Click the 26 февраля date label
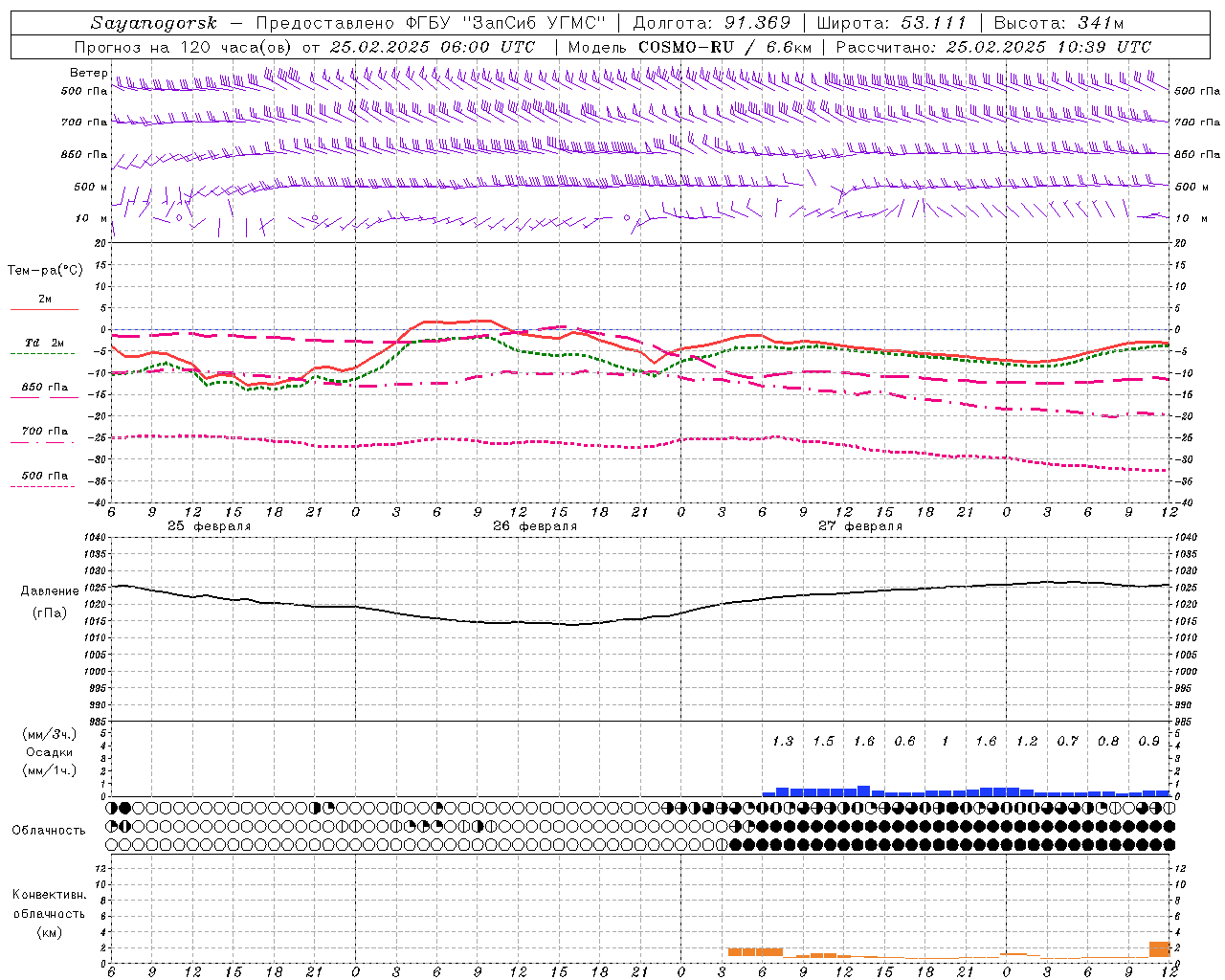This screenshot has height=980, width=1225. pyautogui.click(x=535, y=526)
